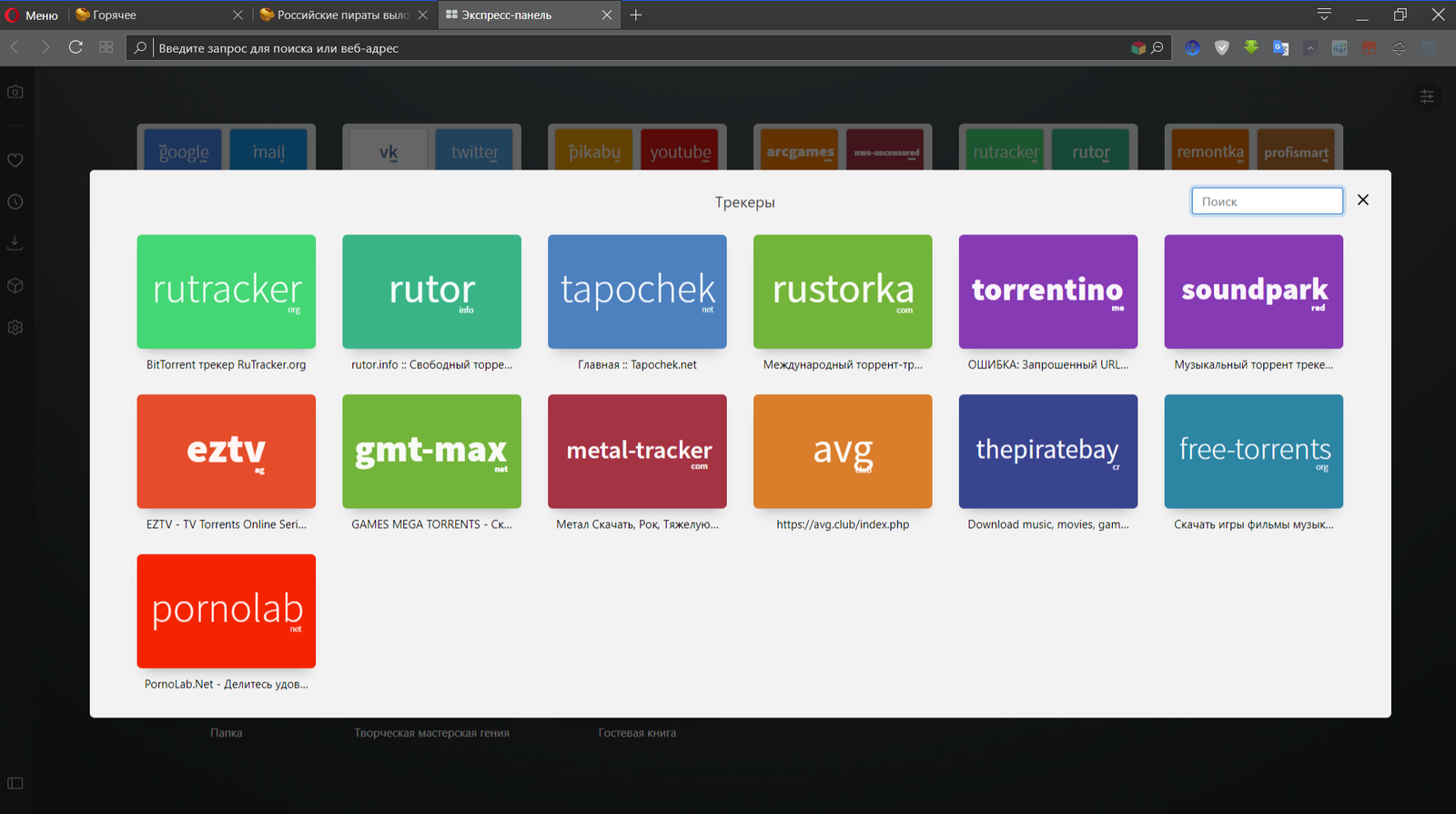Click the Музыкальный торрент треке... caption

[x=1254, y=364]
